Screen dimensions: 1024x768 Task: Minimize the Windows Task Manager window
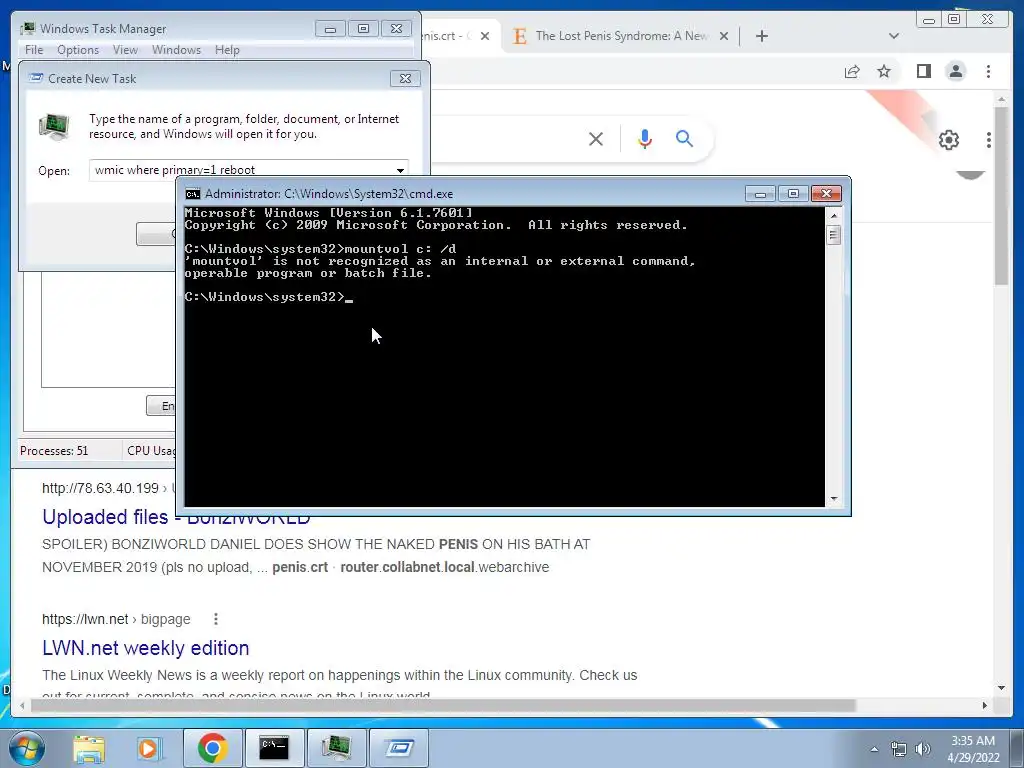click(x=330, y=29)
